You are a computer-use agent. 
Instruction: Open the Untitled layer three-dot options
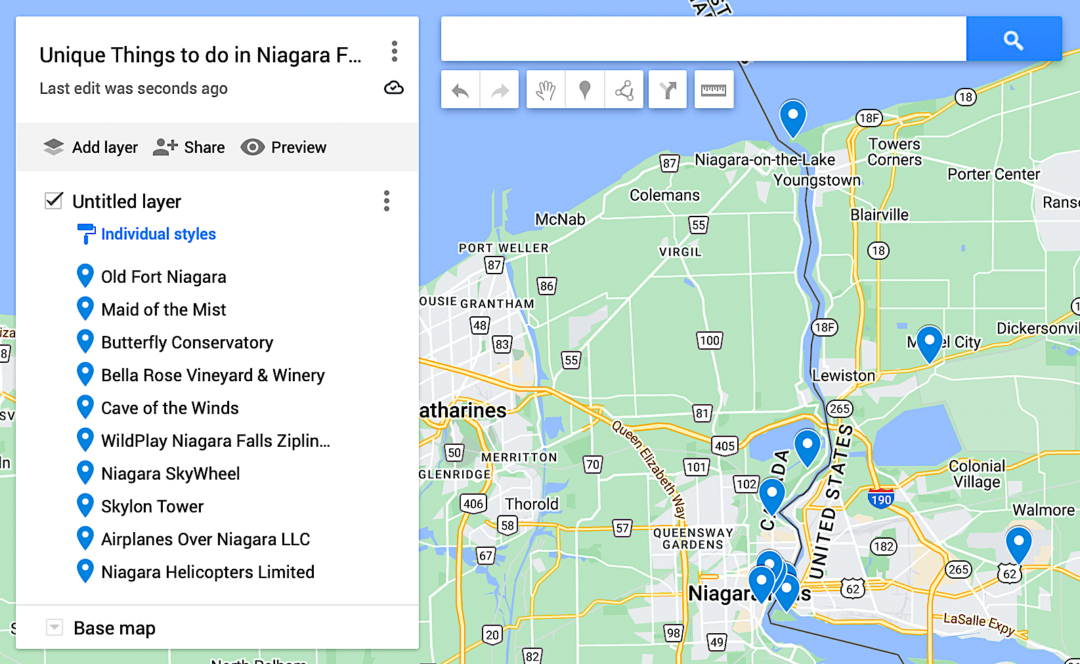click(x=386, y=200)
